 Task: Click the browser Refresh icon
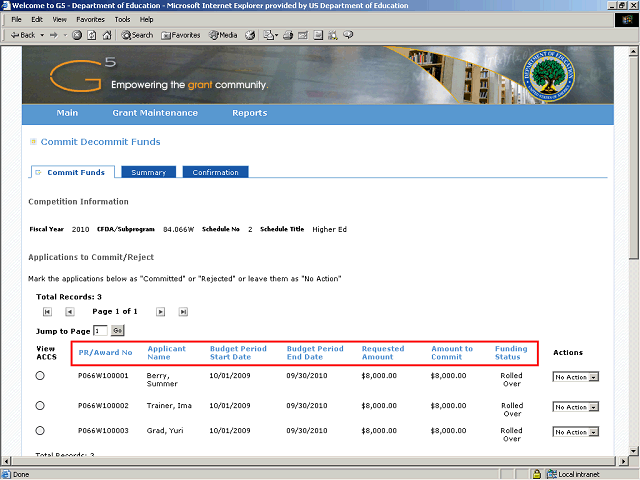(x=91, y=35)
